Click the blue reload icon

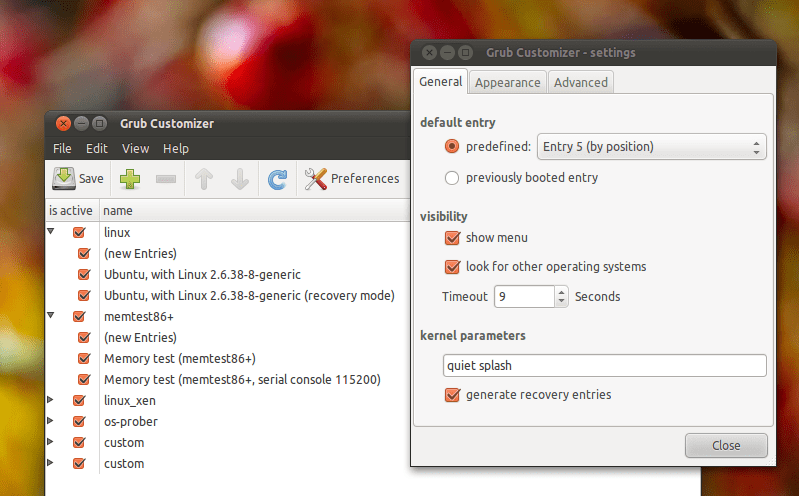(278, 179)
